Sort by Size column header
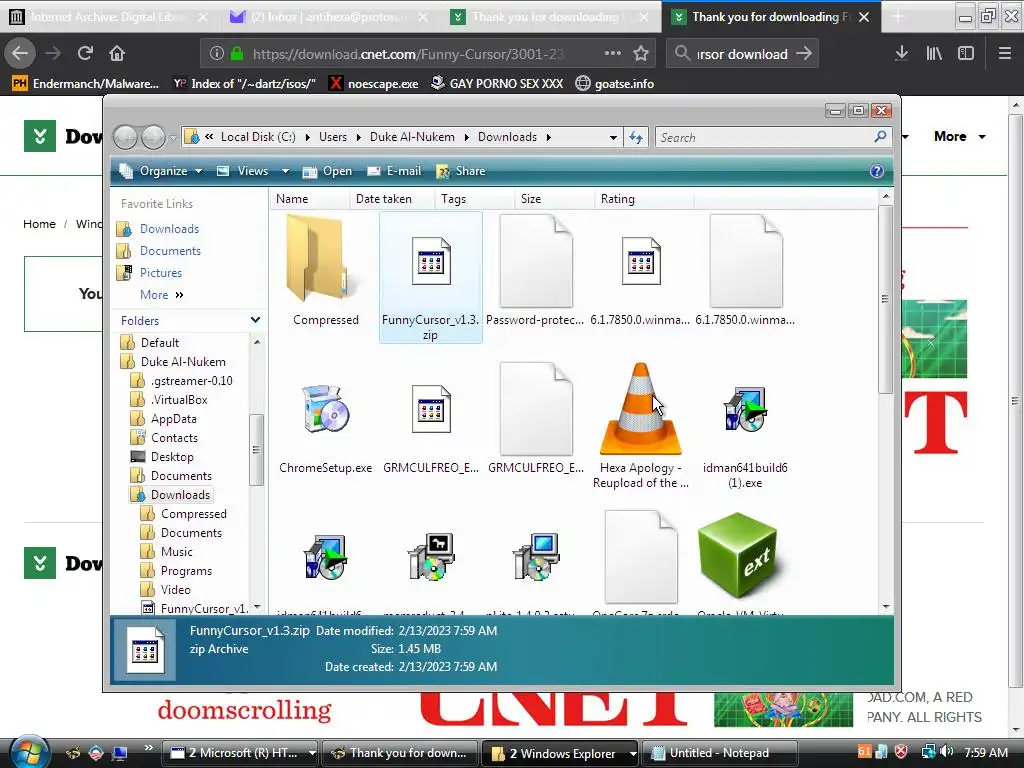 point(554,199)
